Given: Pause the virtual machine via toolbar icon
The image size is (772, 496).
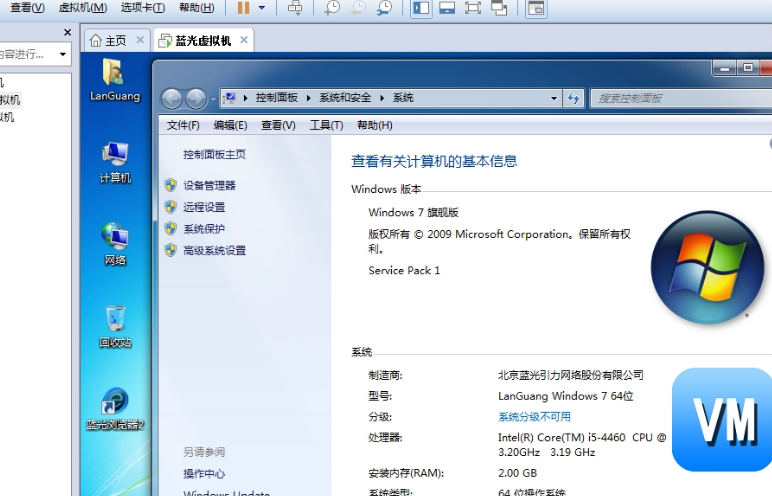Looking at the screenshot, I should (x=244, y=7).
